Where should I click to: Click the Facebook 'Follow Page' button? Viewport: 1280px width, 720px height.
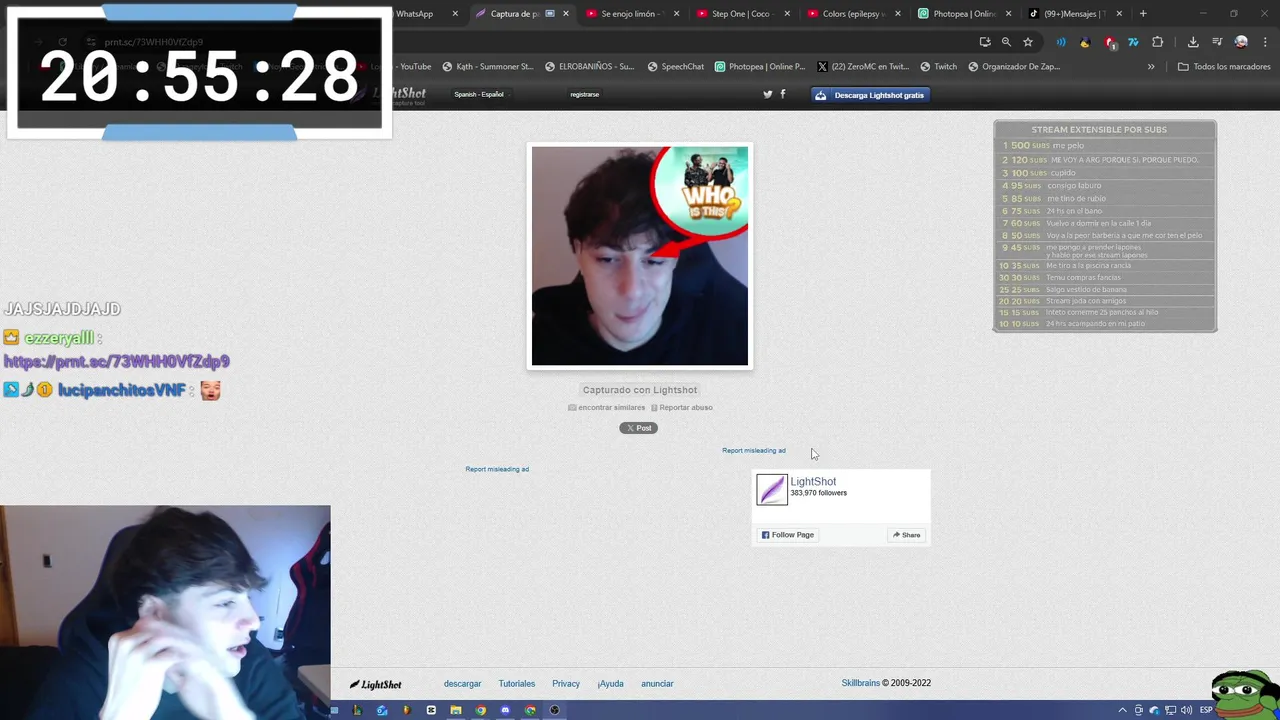pos(788,535)
